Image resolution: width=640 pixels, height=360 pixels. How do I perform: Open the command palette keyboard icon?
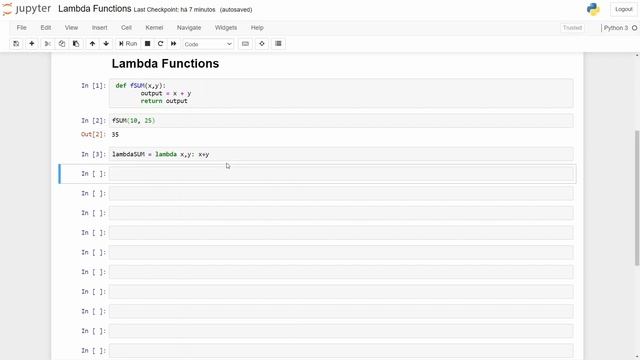[245, 44]
